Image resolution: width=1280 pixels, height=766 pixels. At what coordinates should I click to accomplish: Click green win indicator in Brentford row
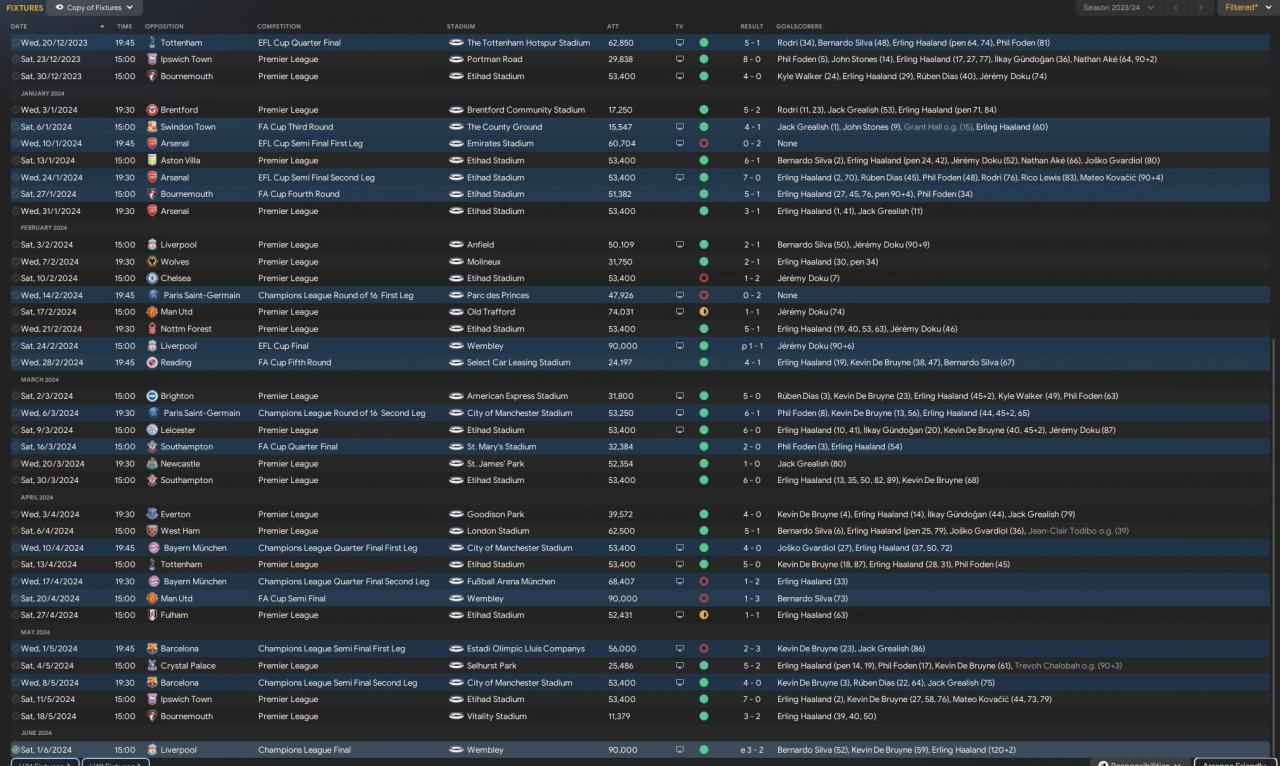(x=704, y=110)
